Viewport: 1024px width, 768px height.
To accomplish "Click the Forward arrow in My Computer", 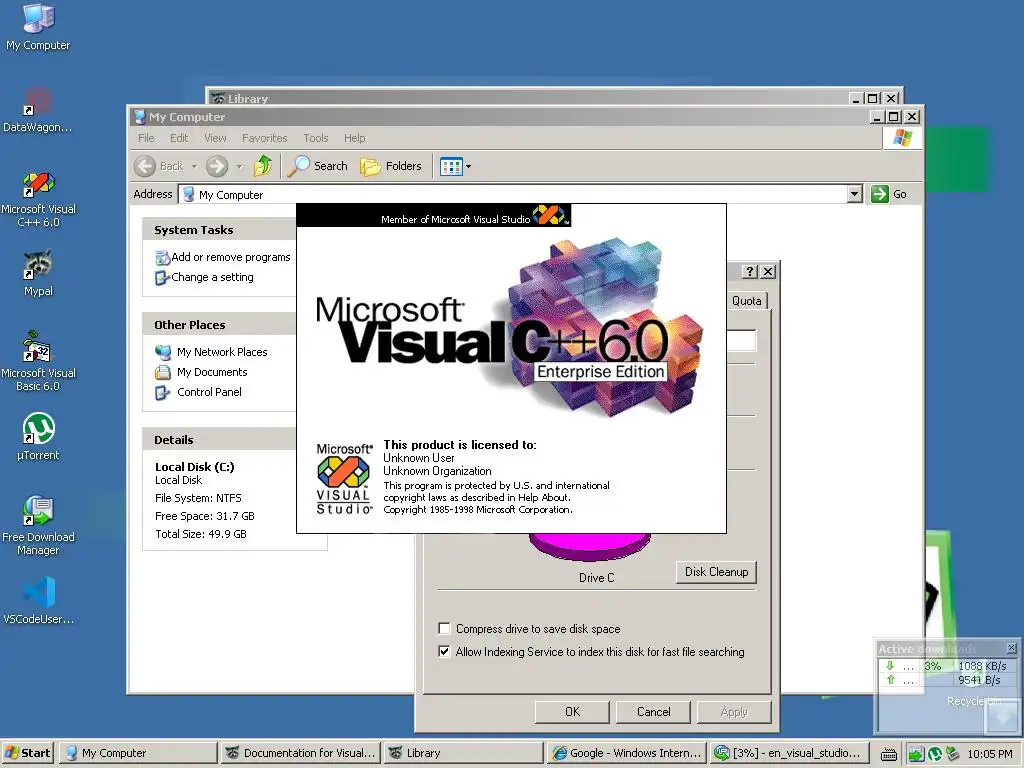I will coord(217,166).
